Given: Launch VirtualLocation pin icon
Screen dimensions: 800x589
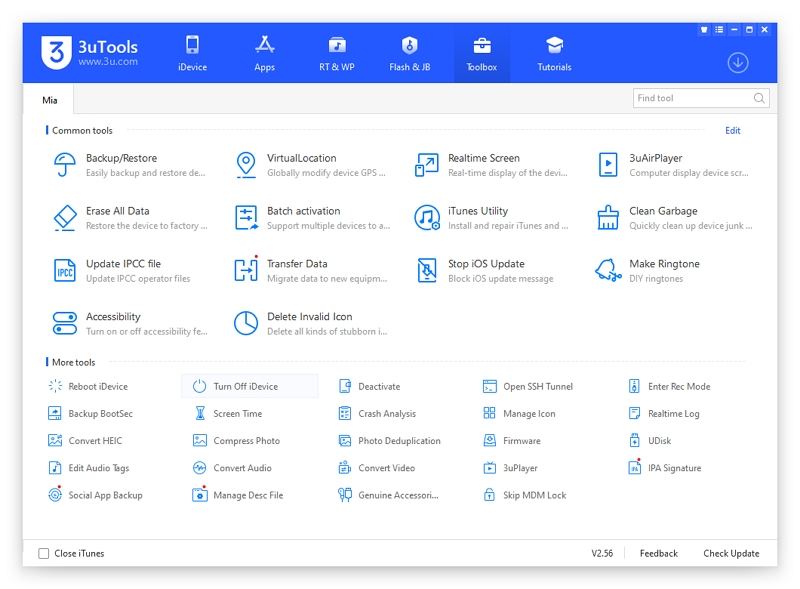Looking at the screenshot, I should (246, 165).
